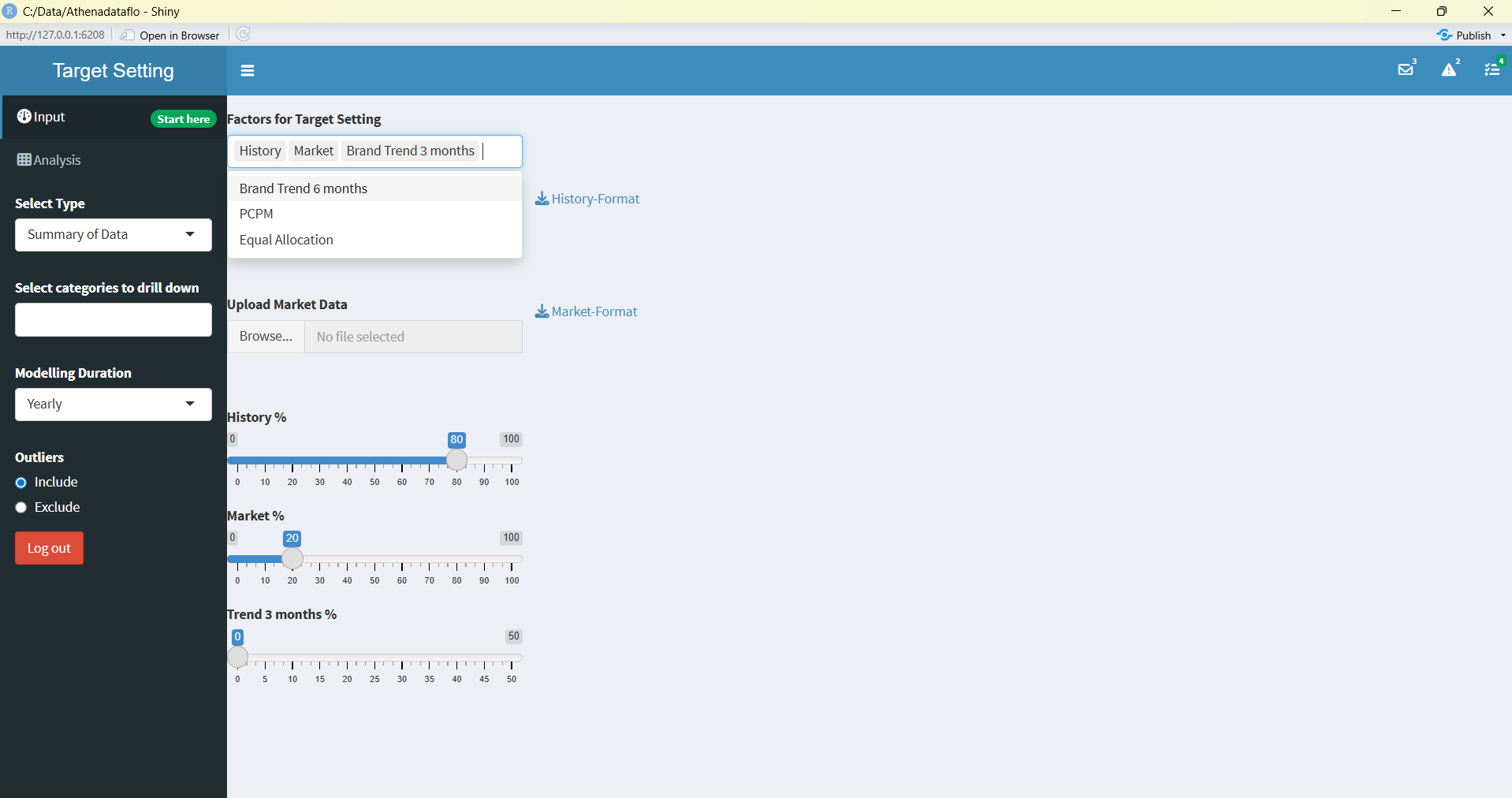Select the Exclude outliers radio button
The width and height of the screenshot is (1512, 798).
21,508
